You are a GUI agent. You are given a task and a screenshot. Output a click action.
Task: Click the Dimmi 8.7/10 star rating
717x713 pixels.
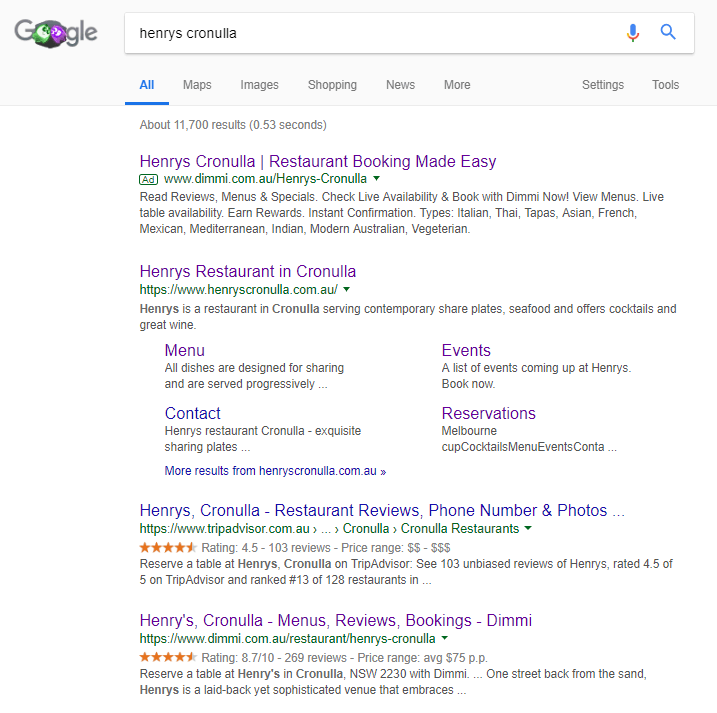pyautogui.click(x=168, y=657)
